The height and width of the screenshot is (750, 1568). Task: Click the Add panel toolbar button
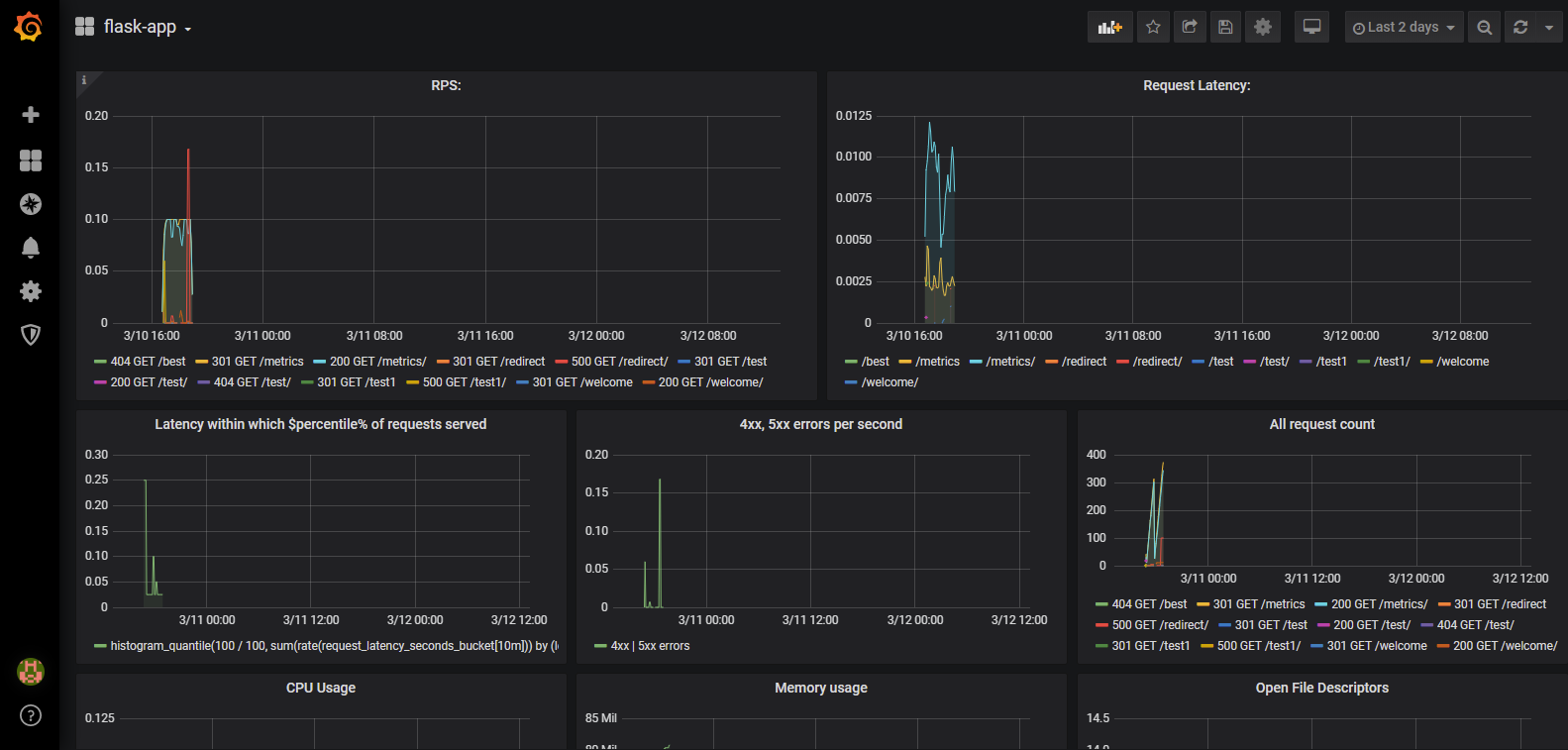[1110, 27]
